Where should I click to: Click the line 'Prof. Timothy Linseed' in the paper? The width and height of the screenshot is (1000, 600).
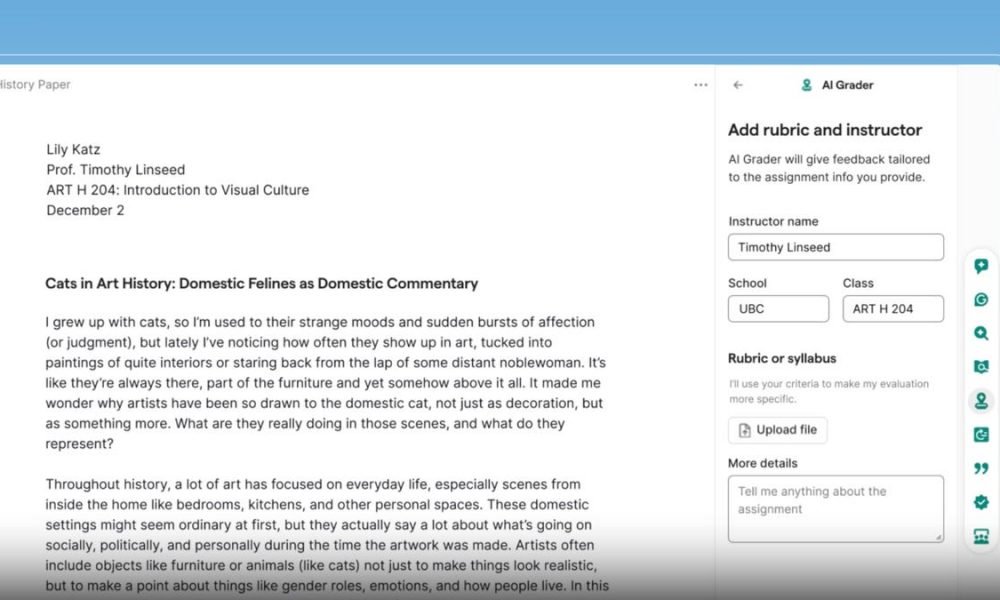(x=115, y=170)
